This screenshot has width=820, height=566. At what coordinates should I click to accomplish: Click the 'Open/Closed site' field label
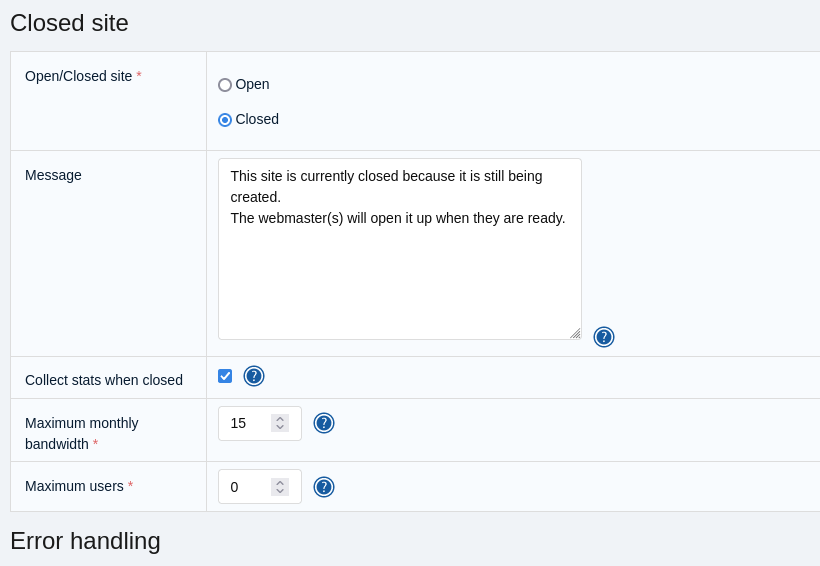pos(78,76)
